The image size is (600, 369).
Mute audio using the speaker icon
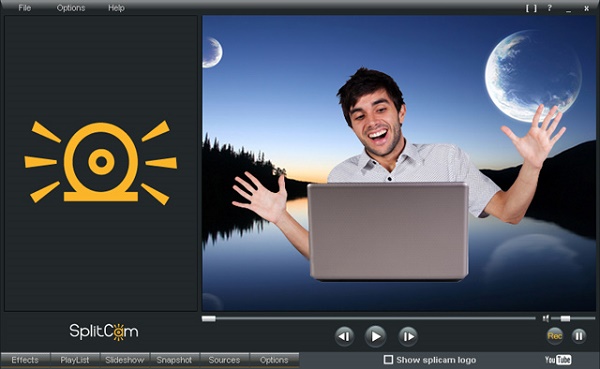click(x=546, y=318)
